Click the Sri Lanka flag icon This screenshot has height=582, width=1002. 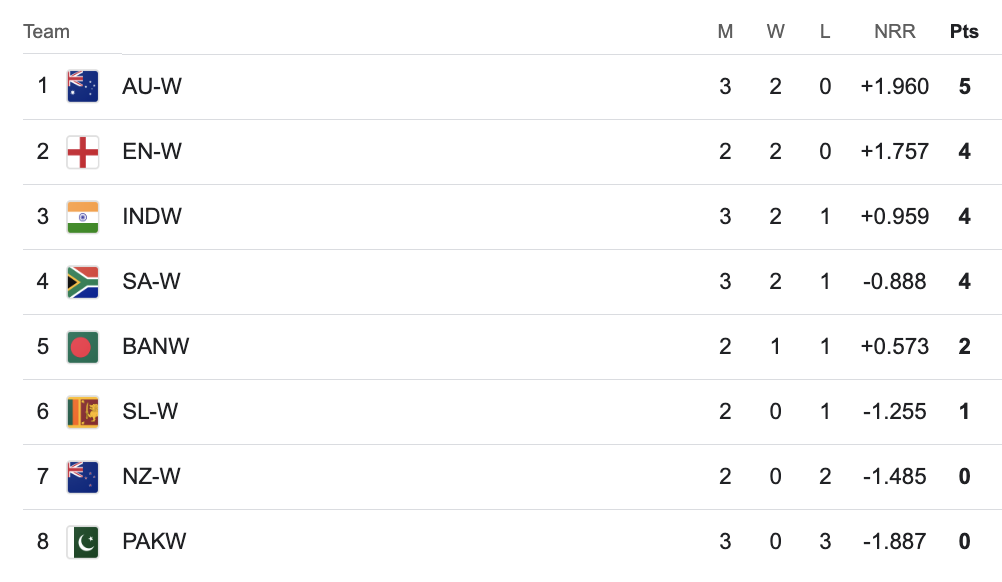[x=82, y=412]
